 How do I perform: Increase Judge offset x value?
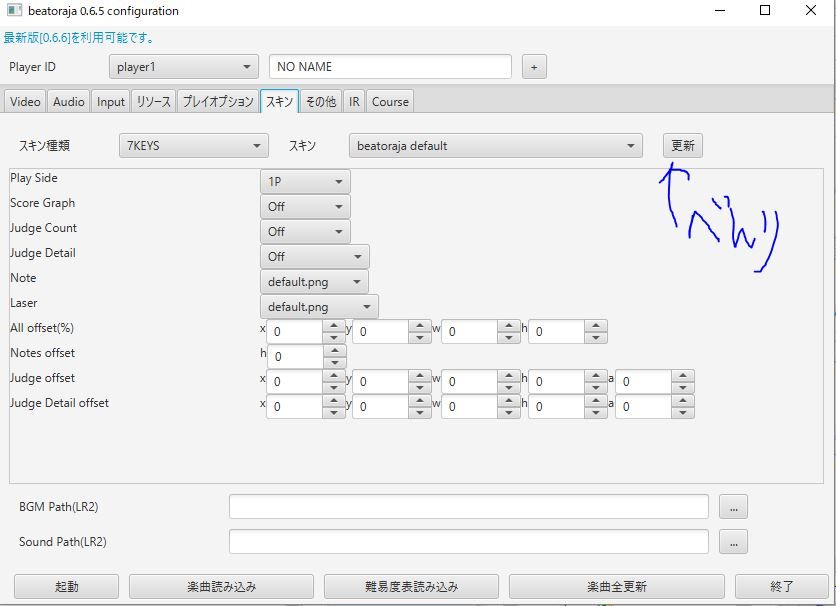[334, 376]
